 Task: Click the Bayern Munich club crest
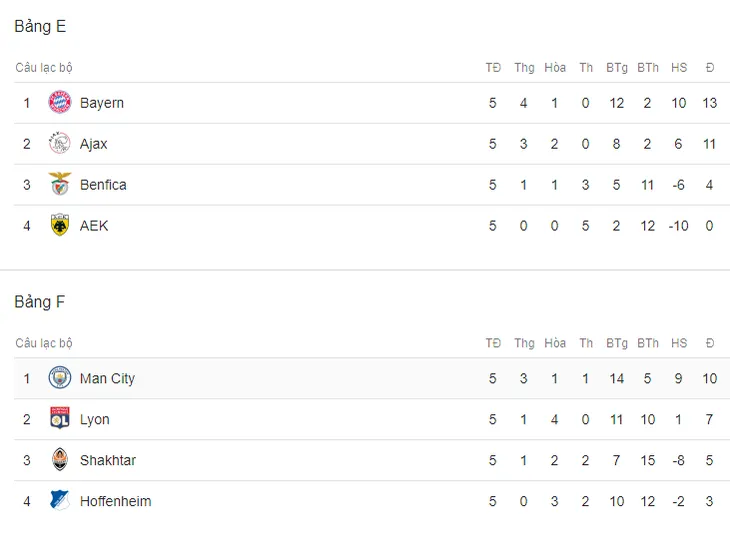point(60,102)
